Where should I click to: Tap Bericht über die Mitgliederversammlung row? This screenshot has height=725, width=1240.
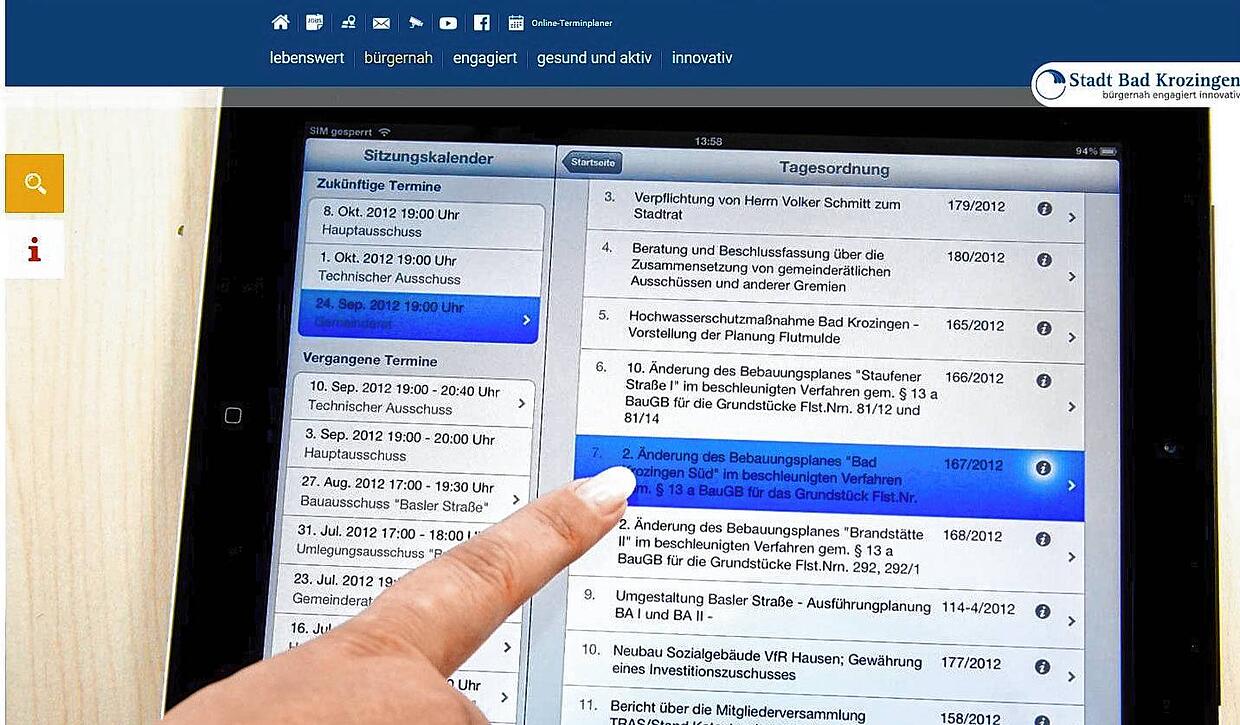click(822, 708)
